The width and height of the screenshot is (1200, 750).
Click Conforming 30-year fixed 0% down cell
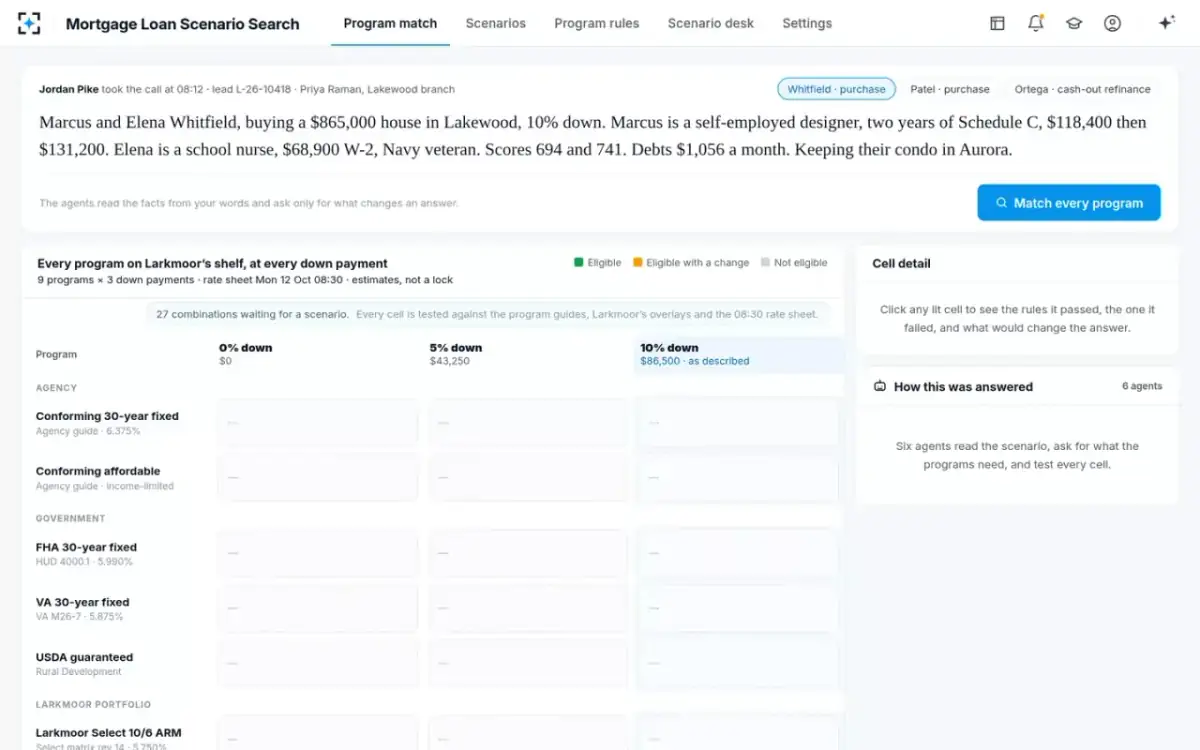pyautogui.click(x=318, y=423)
